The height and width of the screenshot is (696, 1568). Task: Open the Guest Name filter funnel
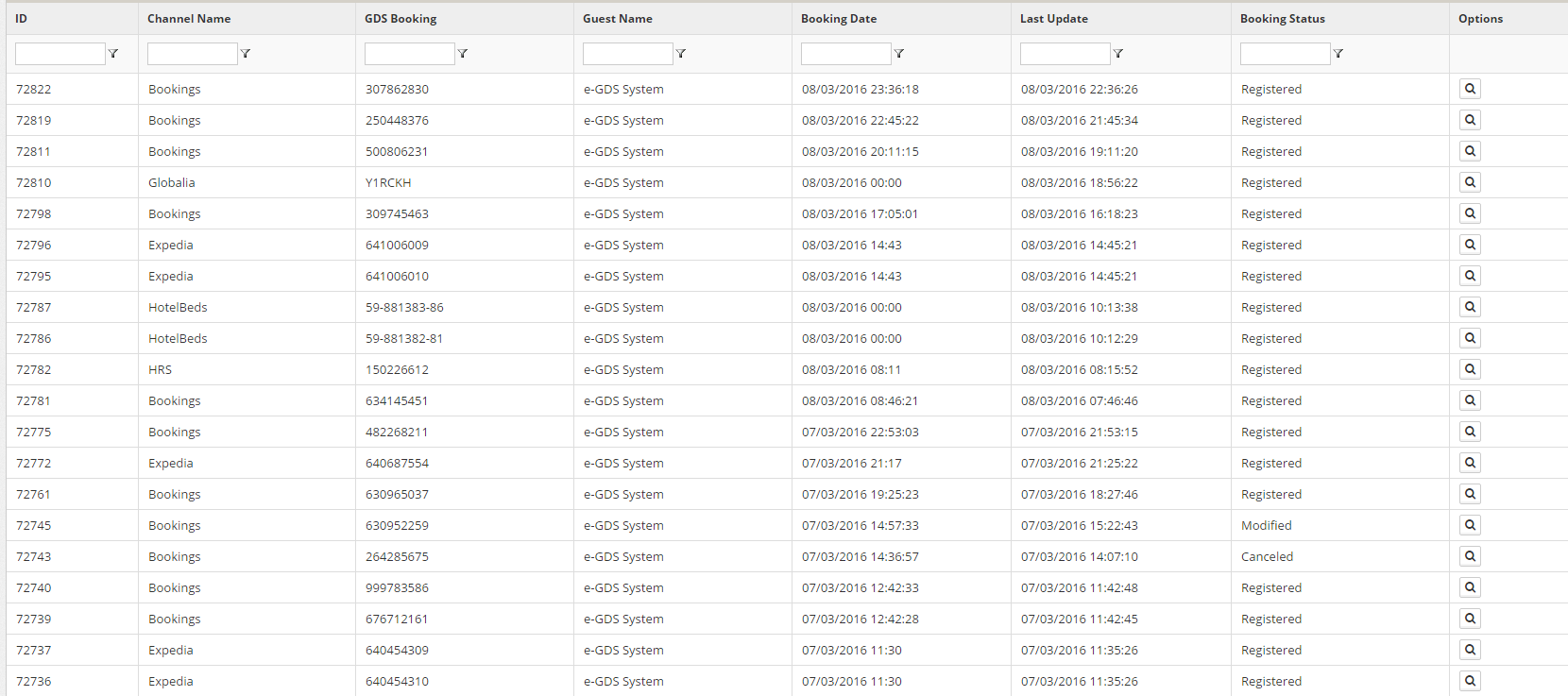coord(681,54)
